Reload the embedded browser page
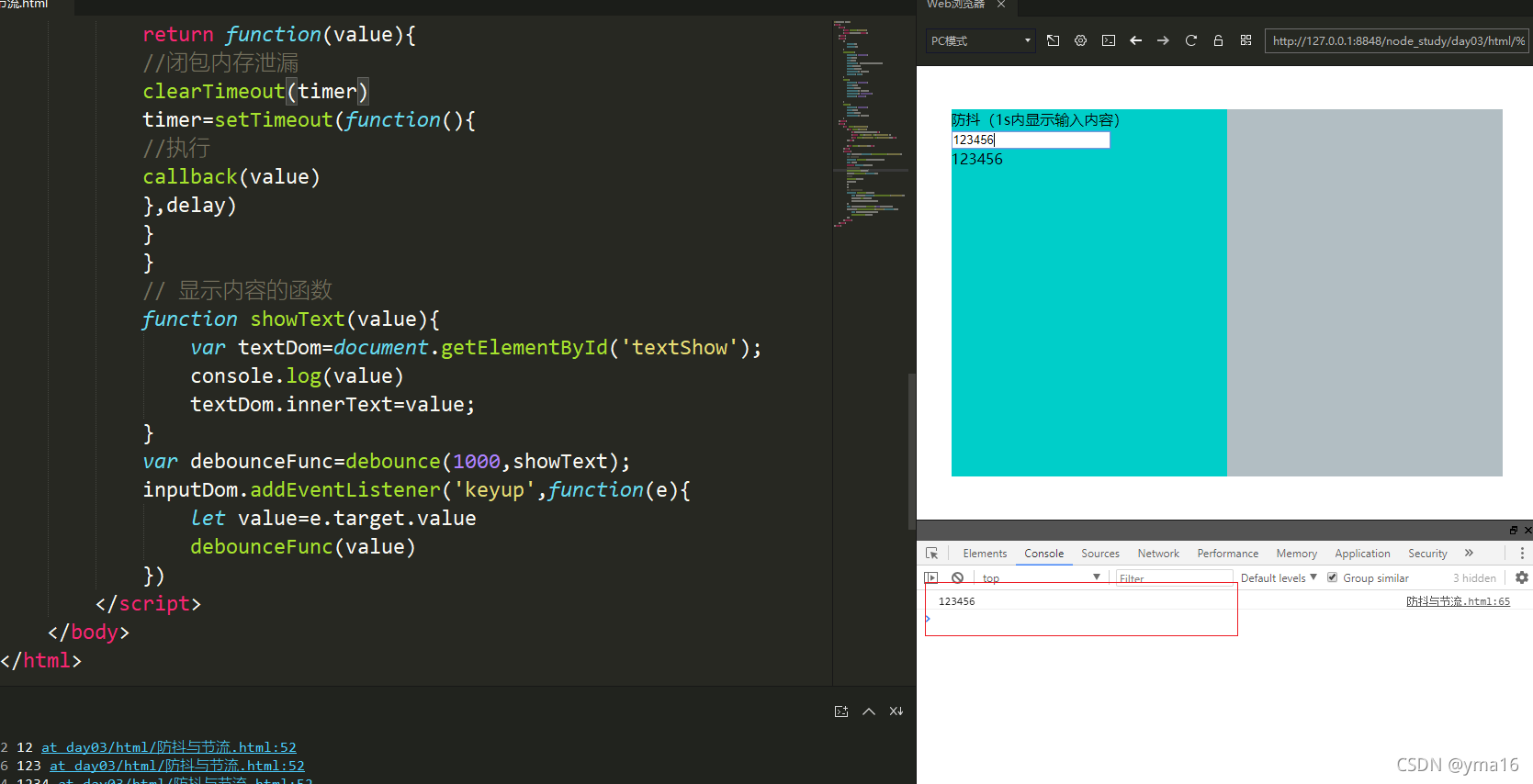The height and width of the screenshot is (784, 1533). tap(1191, 40)
